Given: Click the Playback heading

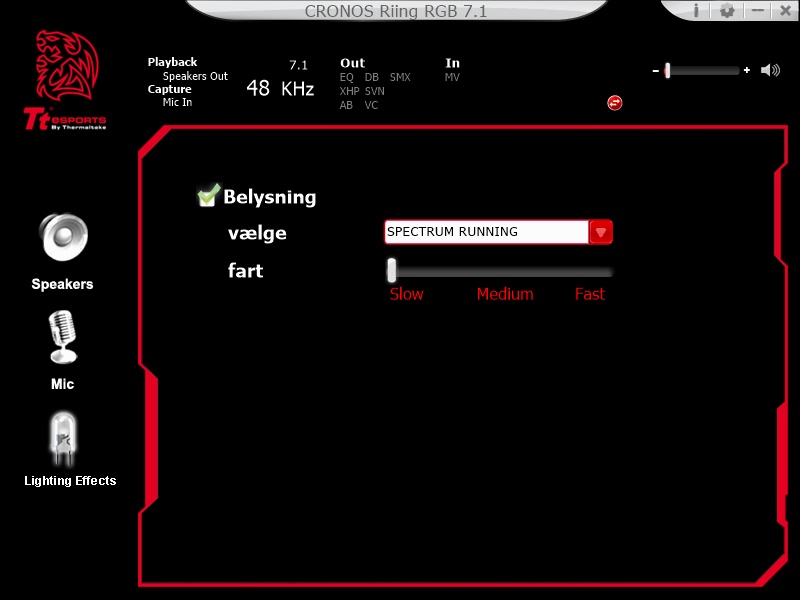Looking at the screenshot, I should coord(172,62).
